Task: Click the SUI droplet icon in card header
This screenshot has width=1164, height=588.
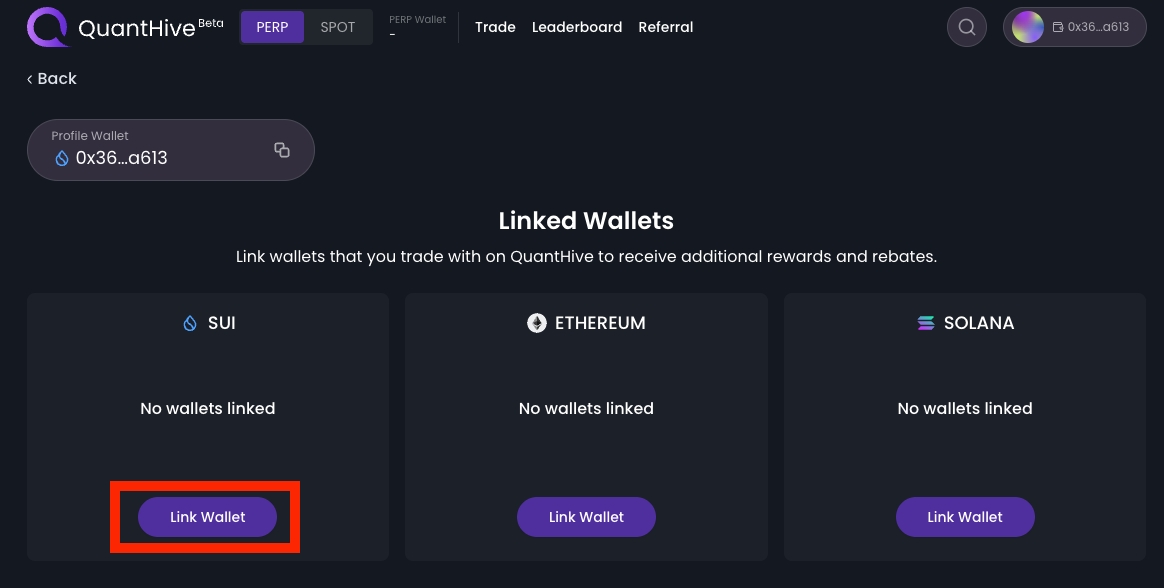Action: 190,323
